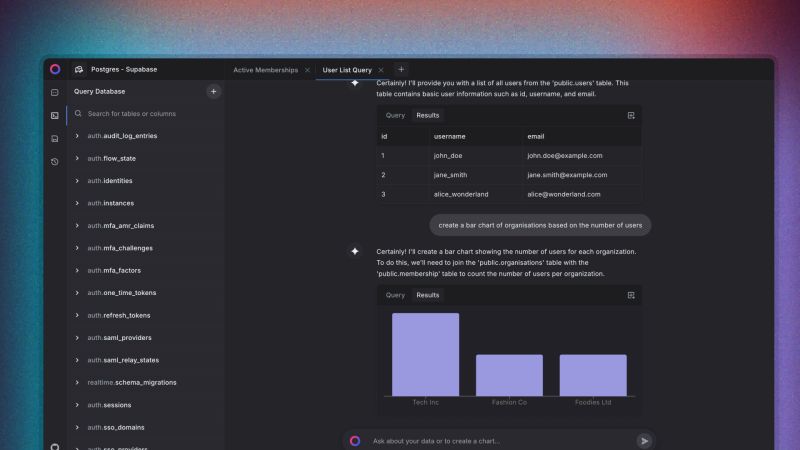
Task: Focus the Ask about your data input
Action: click(x=500, y=441)
